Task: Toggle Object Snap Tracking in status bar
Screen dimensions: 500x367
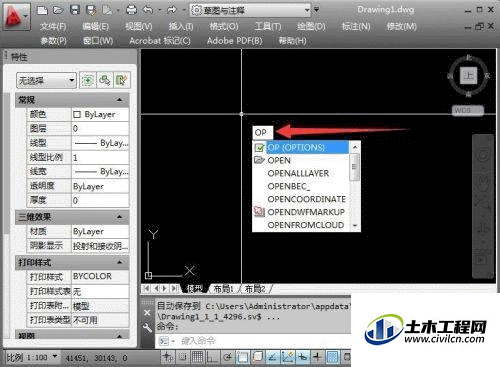Action: (272, 357)
